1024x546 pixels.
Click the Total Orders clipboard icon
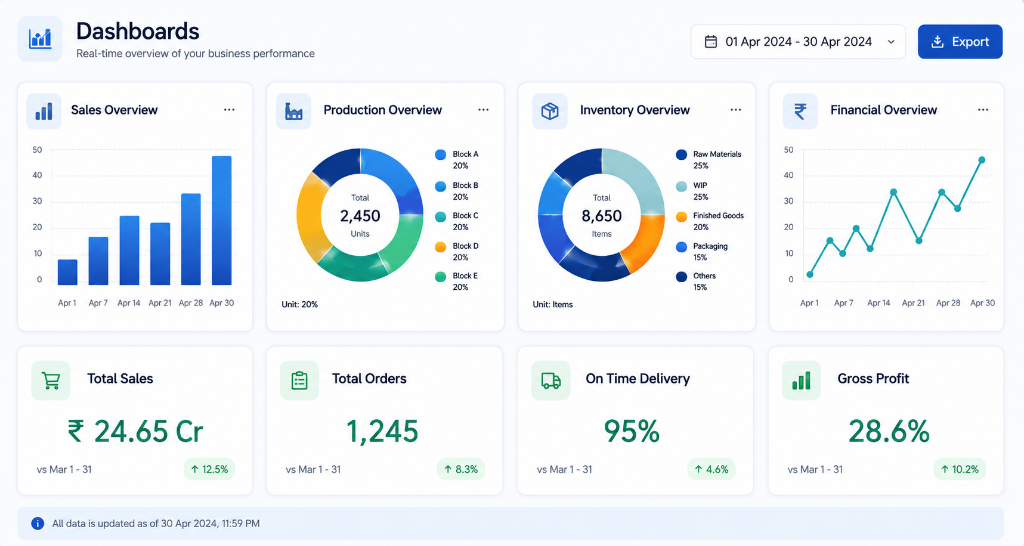(x=299, y=380)
